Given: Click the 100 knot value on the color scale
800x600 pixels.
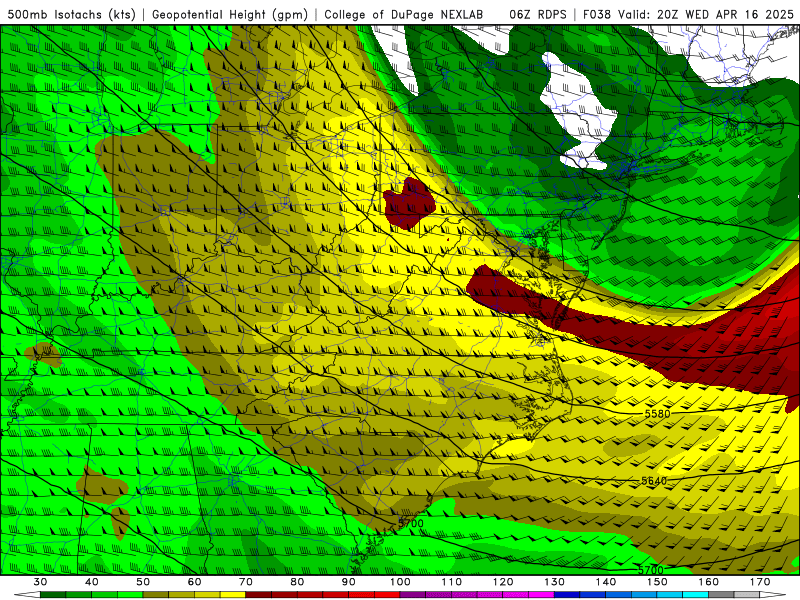Looking at the screenshot, I should tap(400, 582).
